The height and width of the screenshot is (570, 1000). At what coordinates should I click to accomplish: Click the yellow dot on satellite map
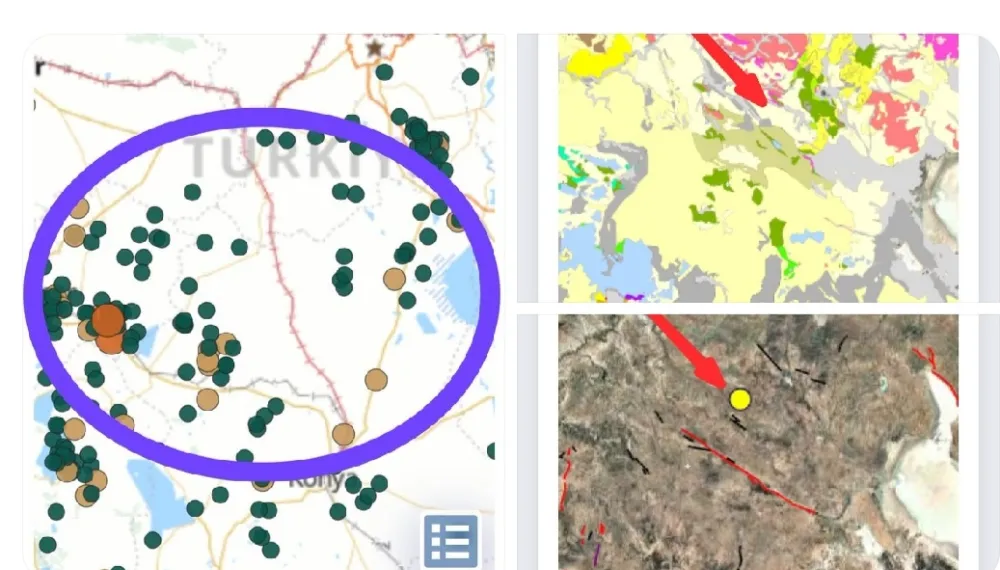[x=740, y=400]
